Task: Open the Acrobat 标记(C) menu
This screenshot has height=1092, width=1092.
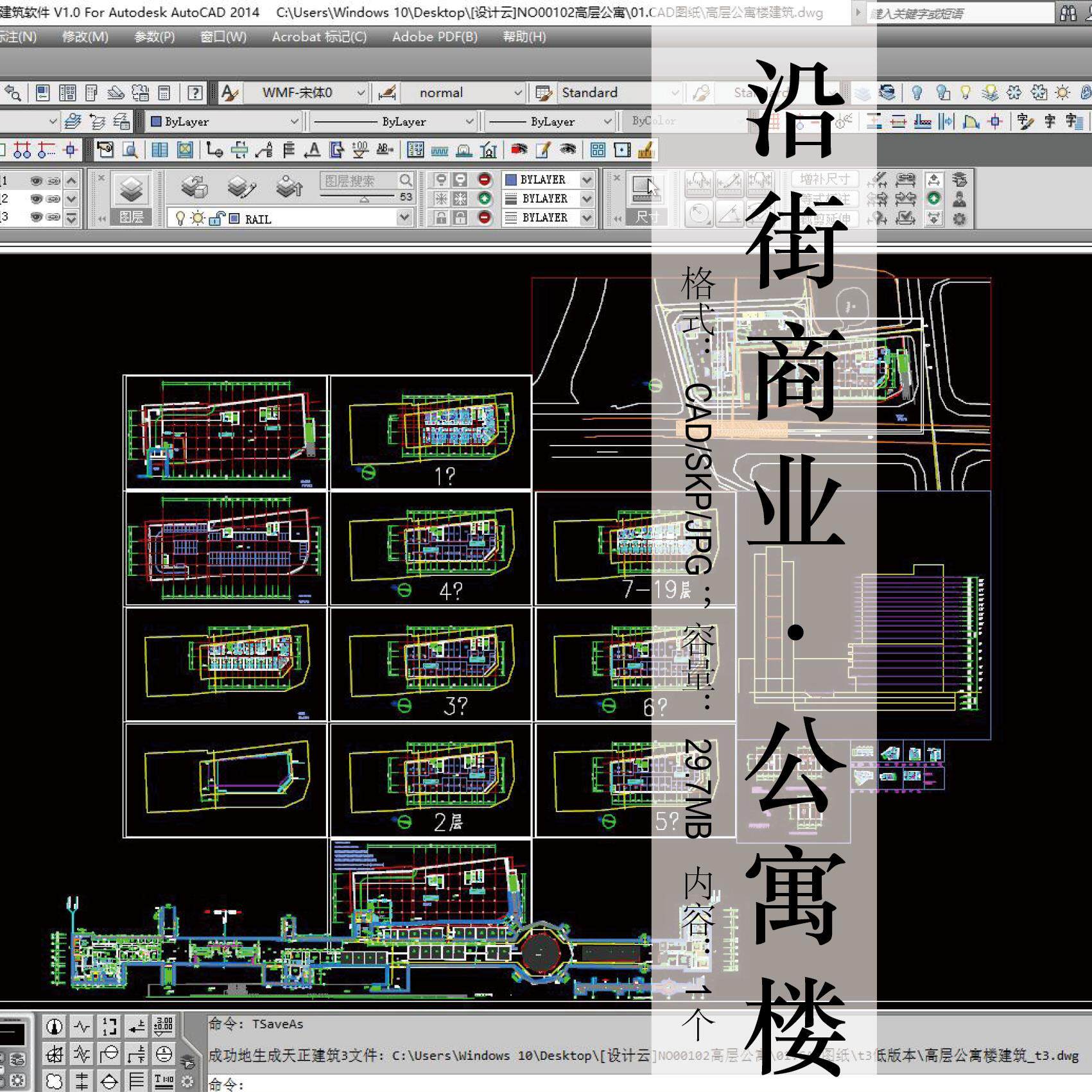Action: click(x=319, y=37)
